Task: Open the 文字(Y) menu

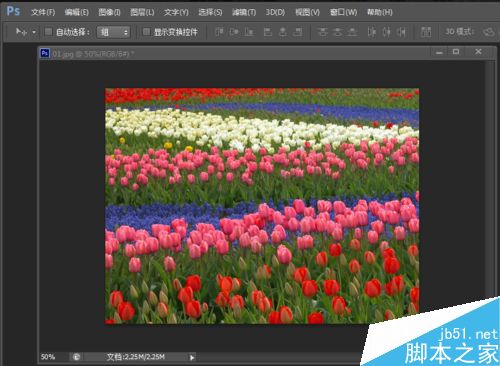Action: coord(176,12)
